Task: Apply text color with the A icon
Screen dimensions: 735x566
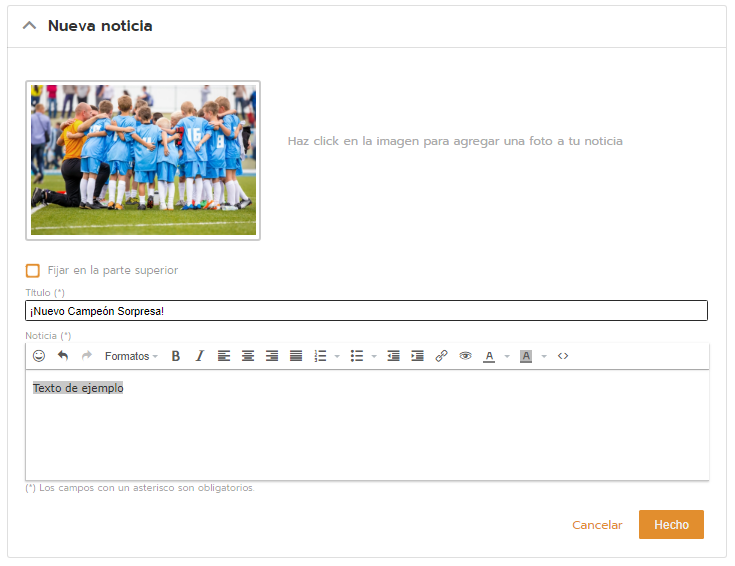Action: tap(489, 357)
